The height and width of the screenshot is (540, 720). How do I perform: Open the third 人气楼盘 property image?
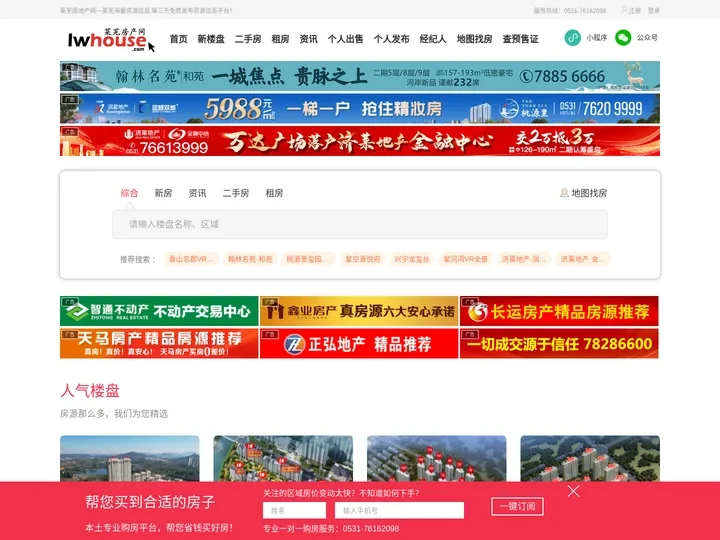pyautogui.click(x=437, y=458)
